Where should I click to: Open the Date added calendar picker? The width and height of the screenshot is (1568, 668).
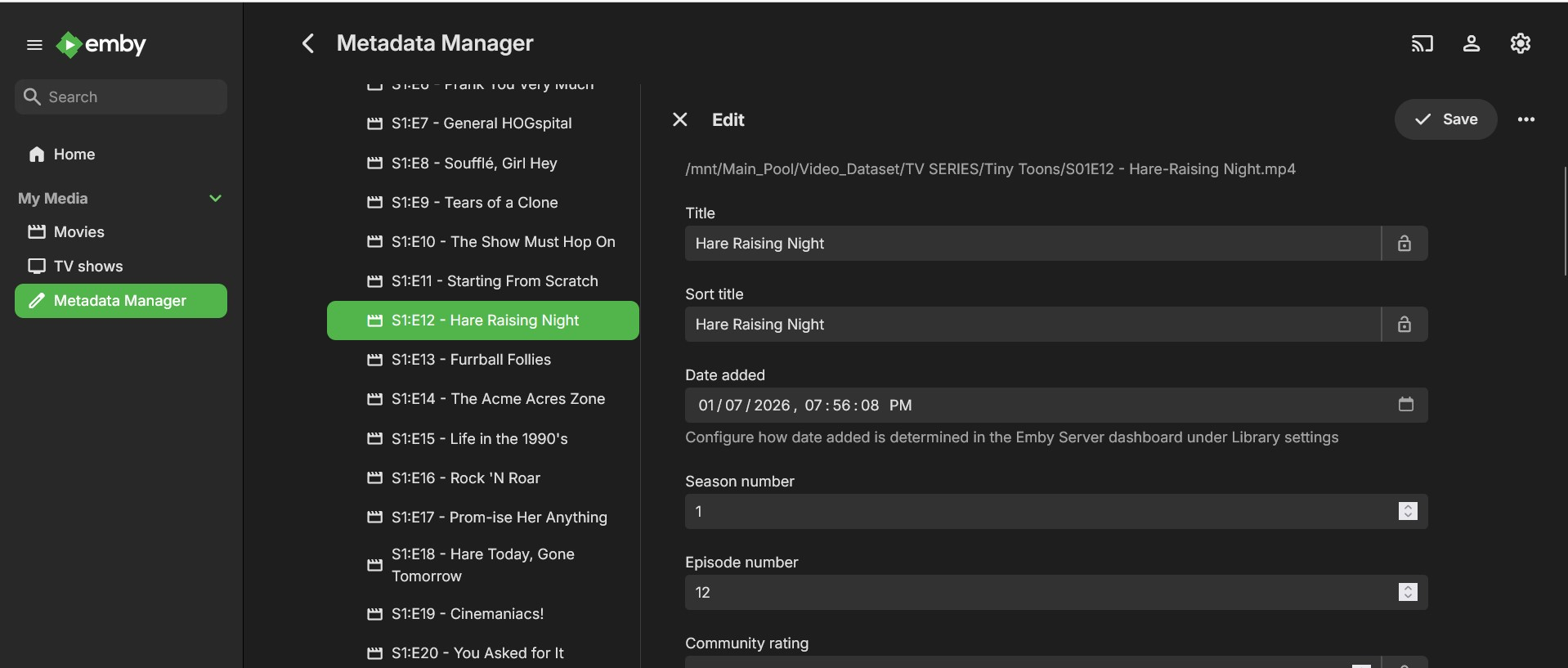[1405, 405]
